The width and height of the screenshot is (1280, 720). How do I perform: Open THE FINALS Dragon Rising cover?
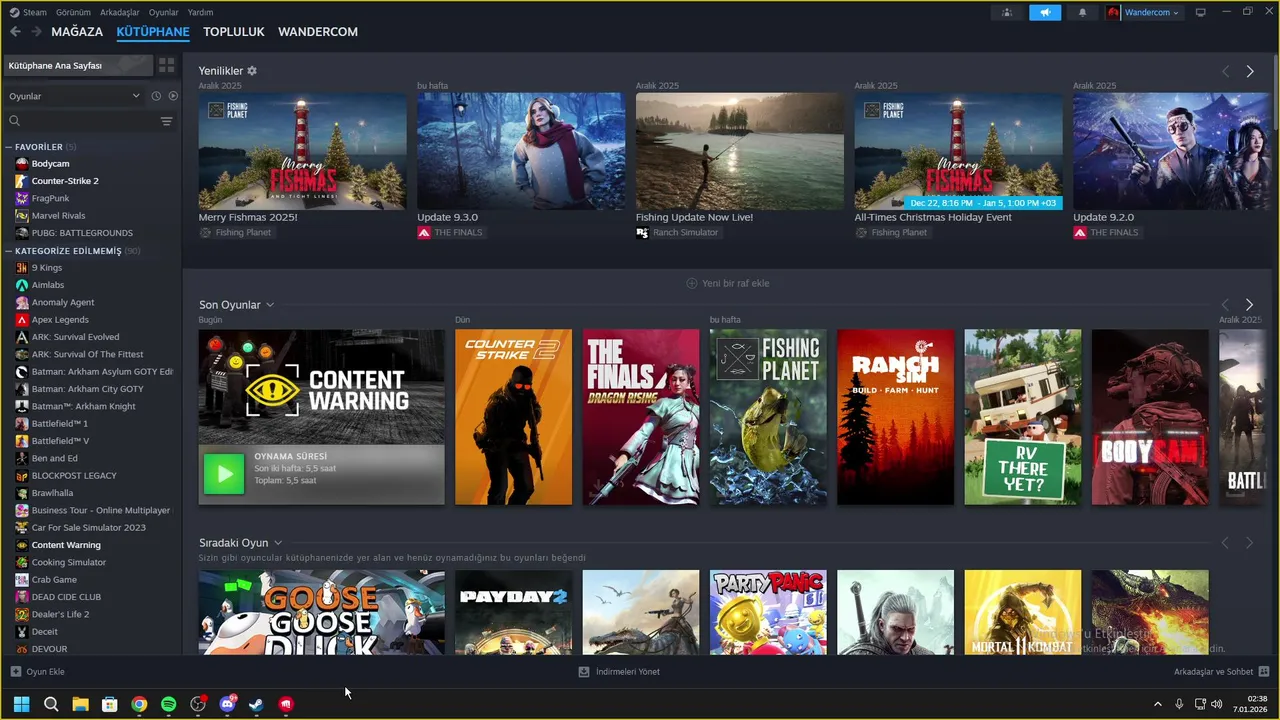(641, 417)
